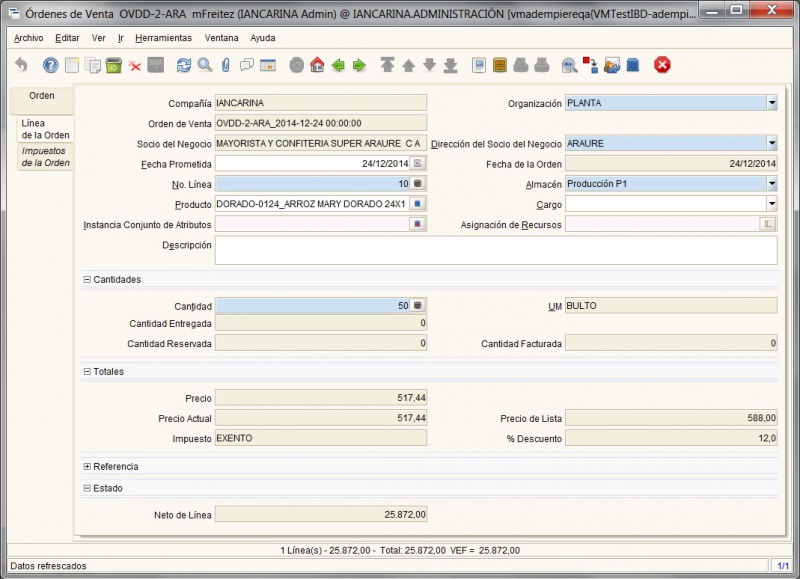This screenshot has width=800, height=579.
Task: Go to detail record with right green arrow
Action: point(359,65)
